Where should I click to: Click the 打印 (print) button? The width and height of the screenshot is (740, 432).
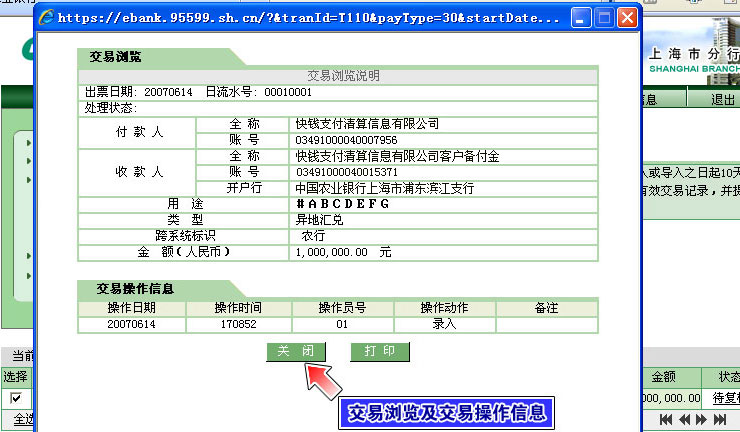(x=379, y=352)
